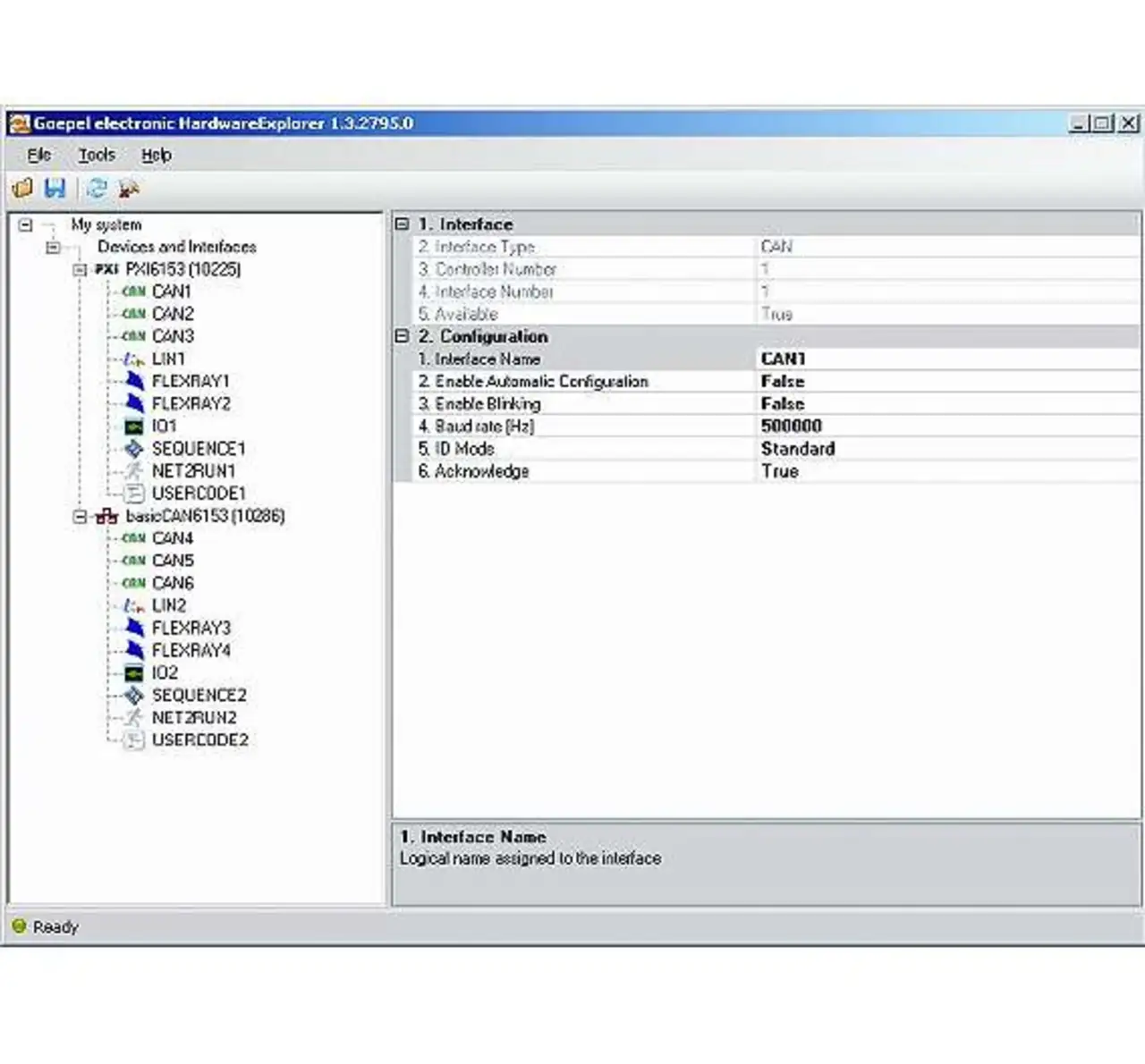The image size is (1145, 1064).
Task: Select the Interface Number property row
Action: pyautogui.click(x=776, y=291)
